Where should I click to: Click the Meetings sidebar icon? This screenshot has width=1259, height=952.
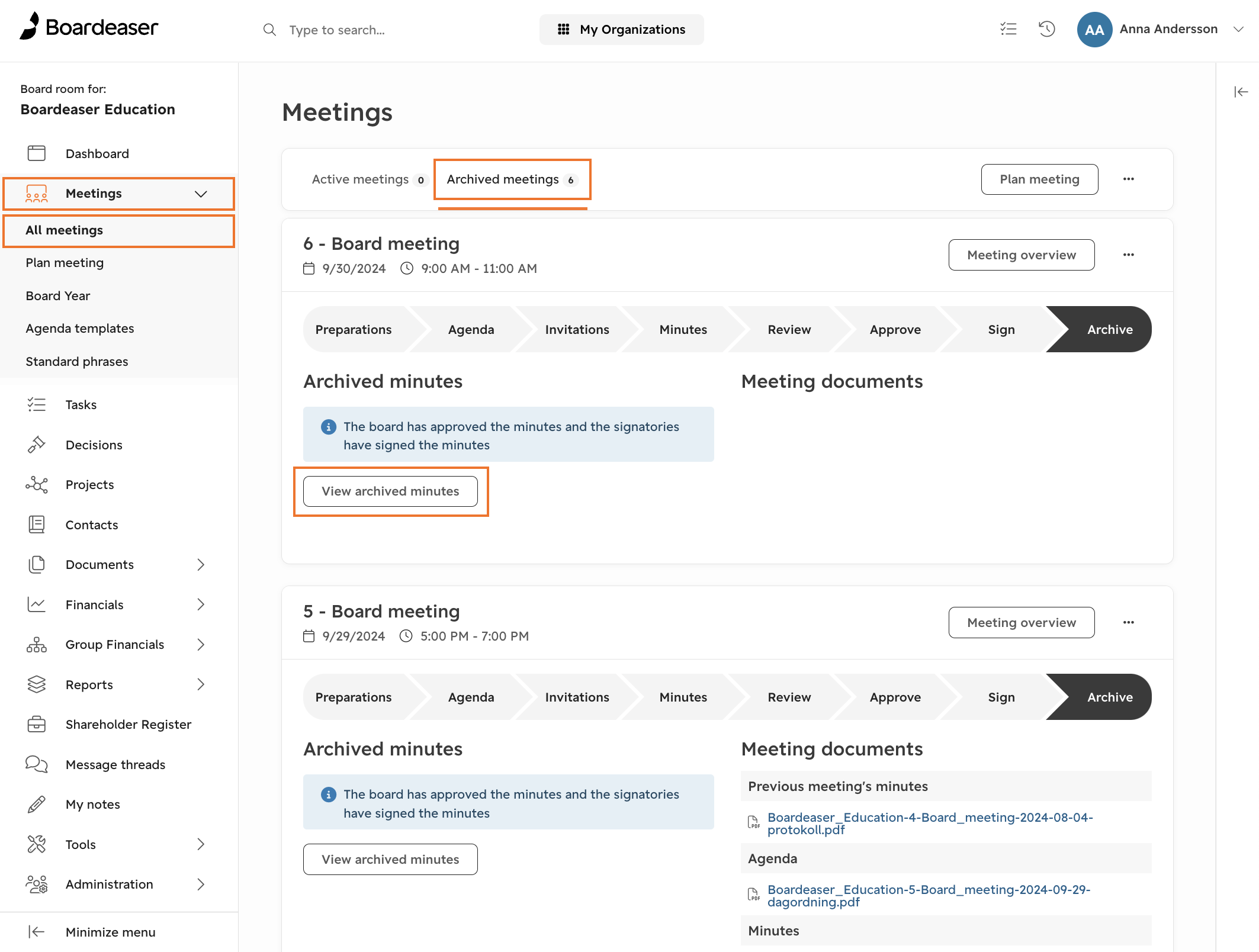[37, 194]
